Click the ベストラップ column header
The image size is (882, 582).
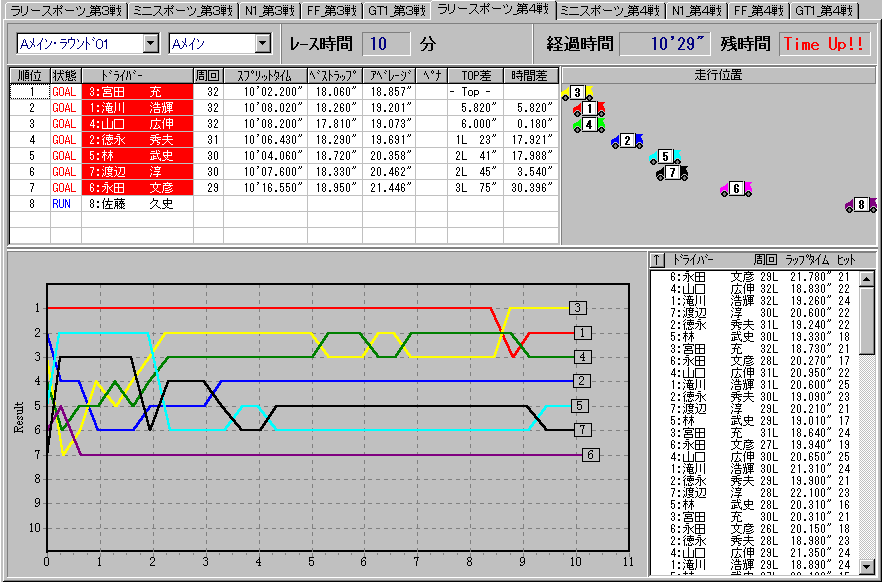pyautogui.click(x=332, y=75)
